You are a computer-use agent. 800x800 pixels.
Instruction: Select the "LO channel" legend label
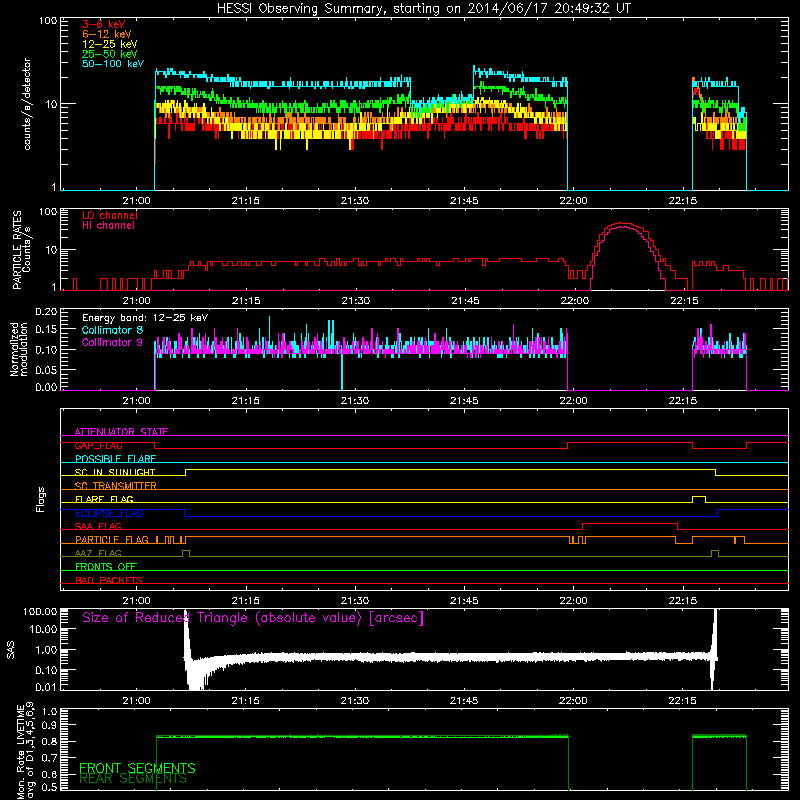click(110, 215)
